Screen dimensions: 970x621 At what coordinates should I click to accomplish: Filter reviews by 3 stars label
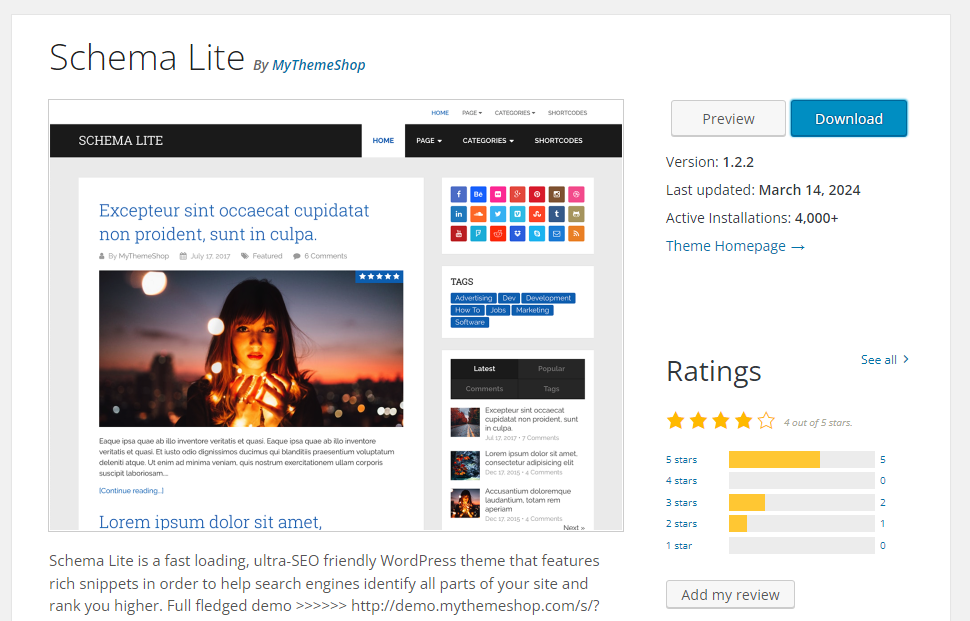tap(681, 502)
